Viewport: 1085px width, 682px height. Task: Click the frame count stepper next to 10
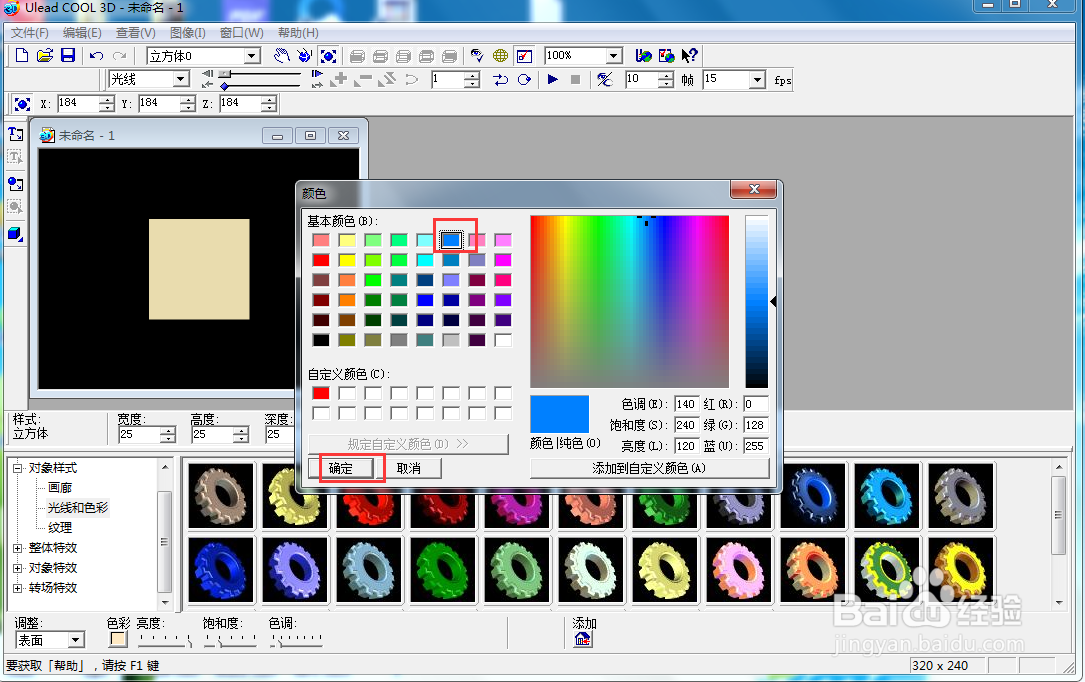666,80
